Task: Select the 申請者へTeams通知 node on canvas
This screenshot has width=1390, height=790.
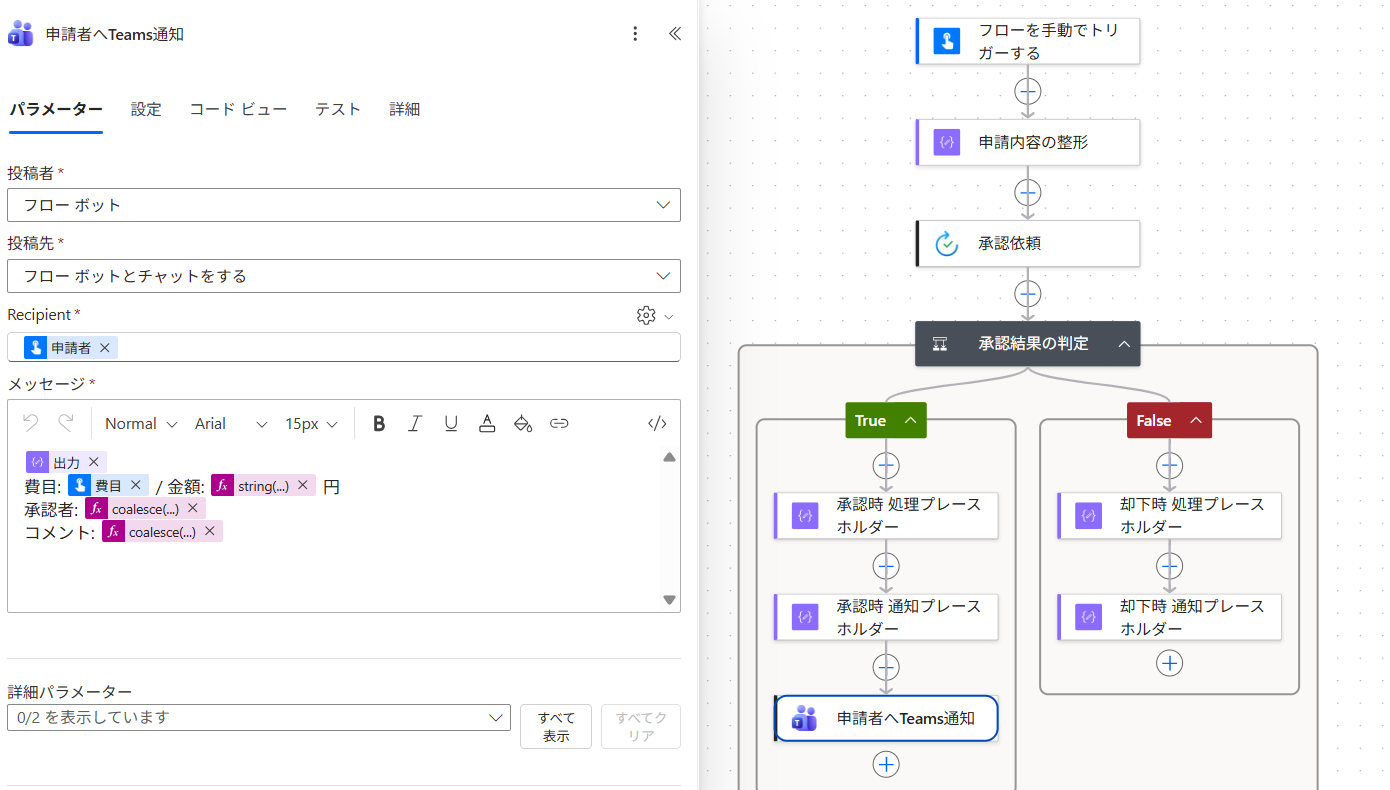Action: (x=886, y=718)
